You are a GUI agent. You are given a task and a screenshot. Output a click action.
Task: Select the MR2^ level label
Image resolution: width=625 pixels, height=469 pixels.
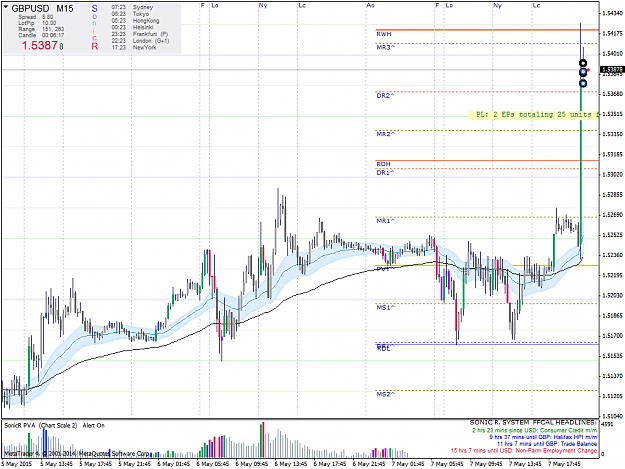[x=385, y=134]
